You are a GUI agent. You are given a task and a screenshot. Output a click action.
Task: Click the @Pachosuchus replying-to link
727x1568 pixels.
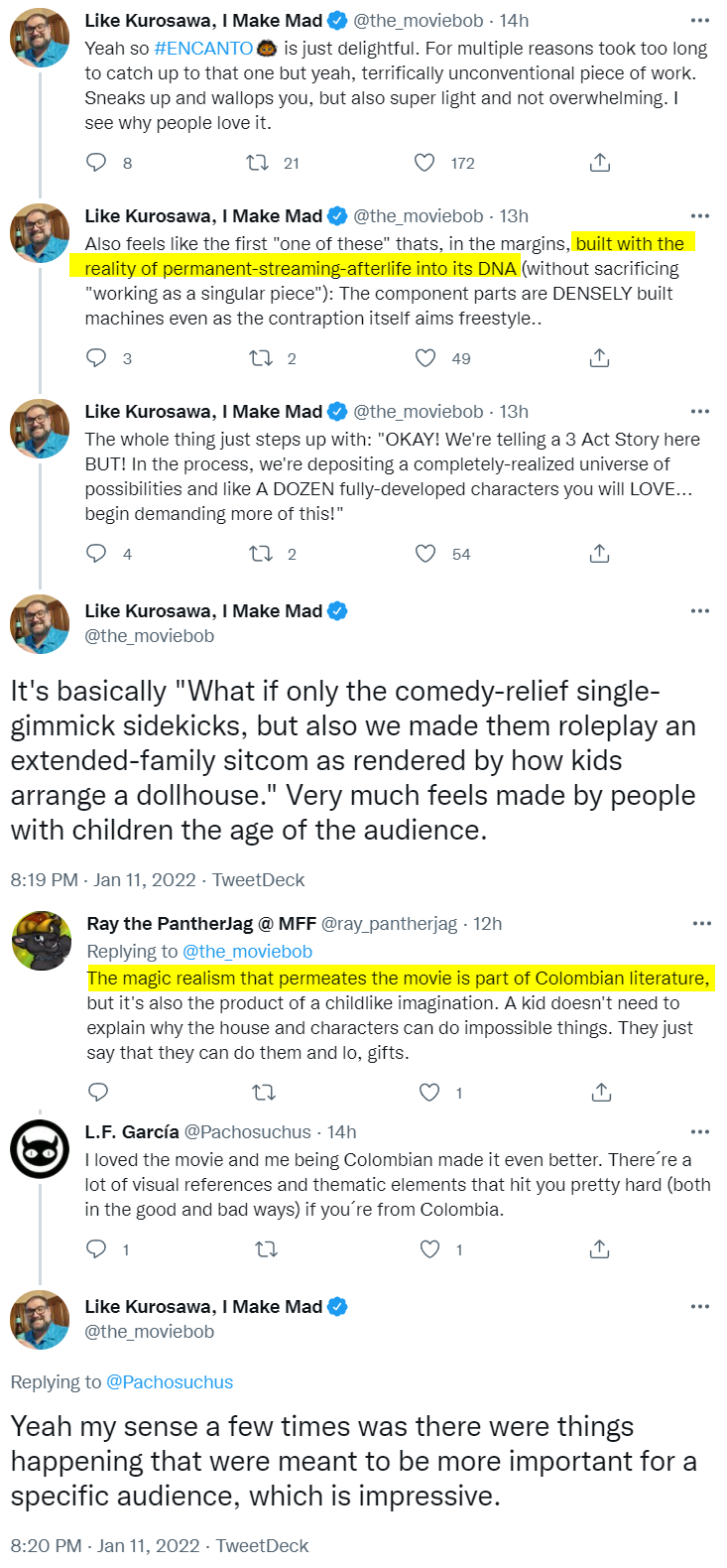170,1382
